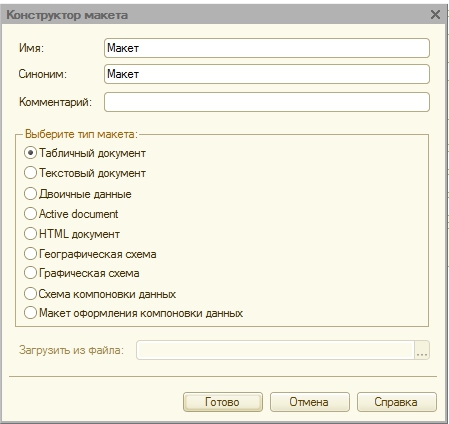Close the Конструктор макета dialog
Screen dimensions: 449x424
click(435, 15)
